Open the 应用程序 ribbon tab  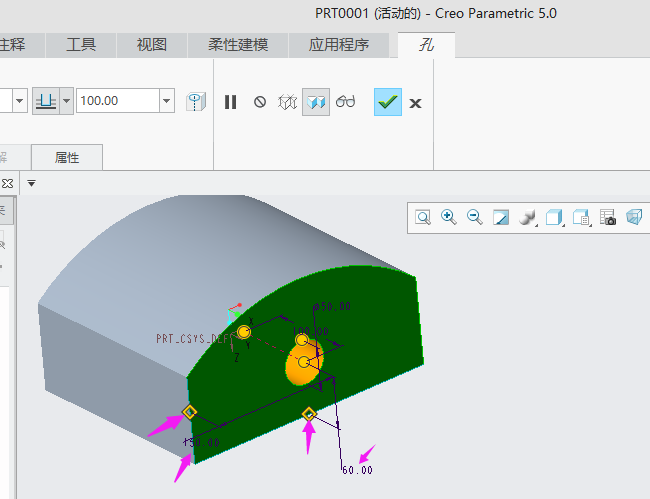pos(339,45)
